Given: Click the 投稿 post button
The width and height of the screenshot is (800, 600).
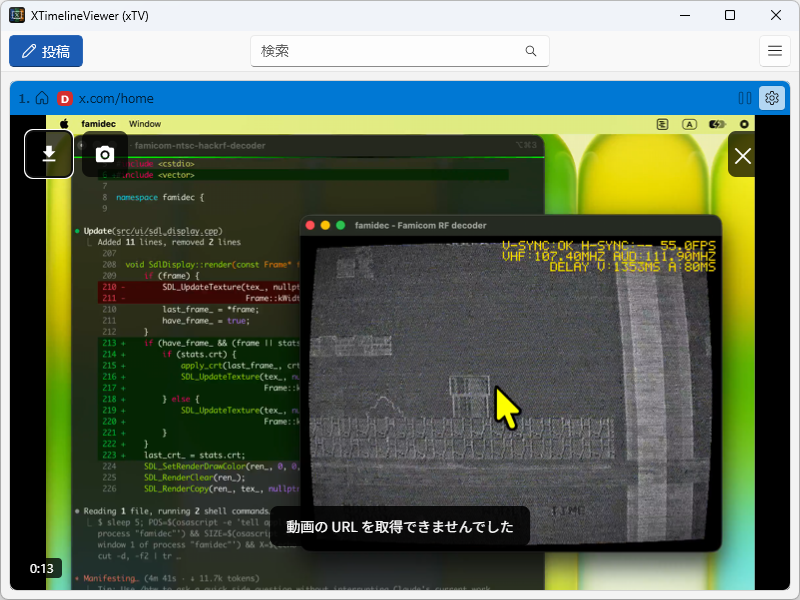Looking at the screenshot, I should tap(46, 51).
